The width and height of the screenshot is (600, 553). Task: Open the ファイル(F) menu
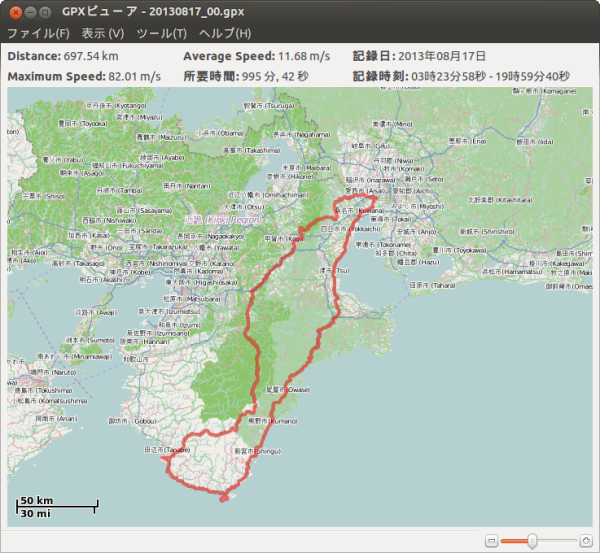[38, 33]
